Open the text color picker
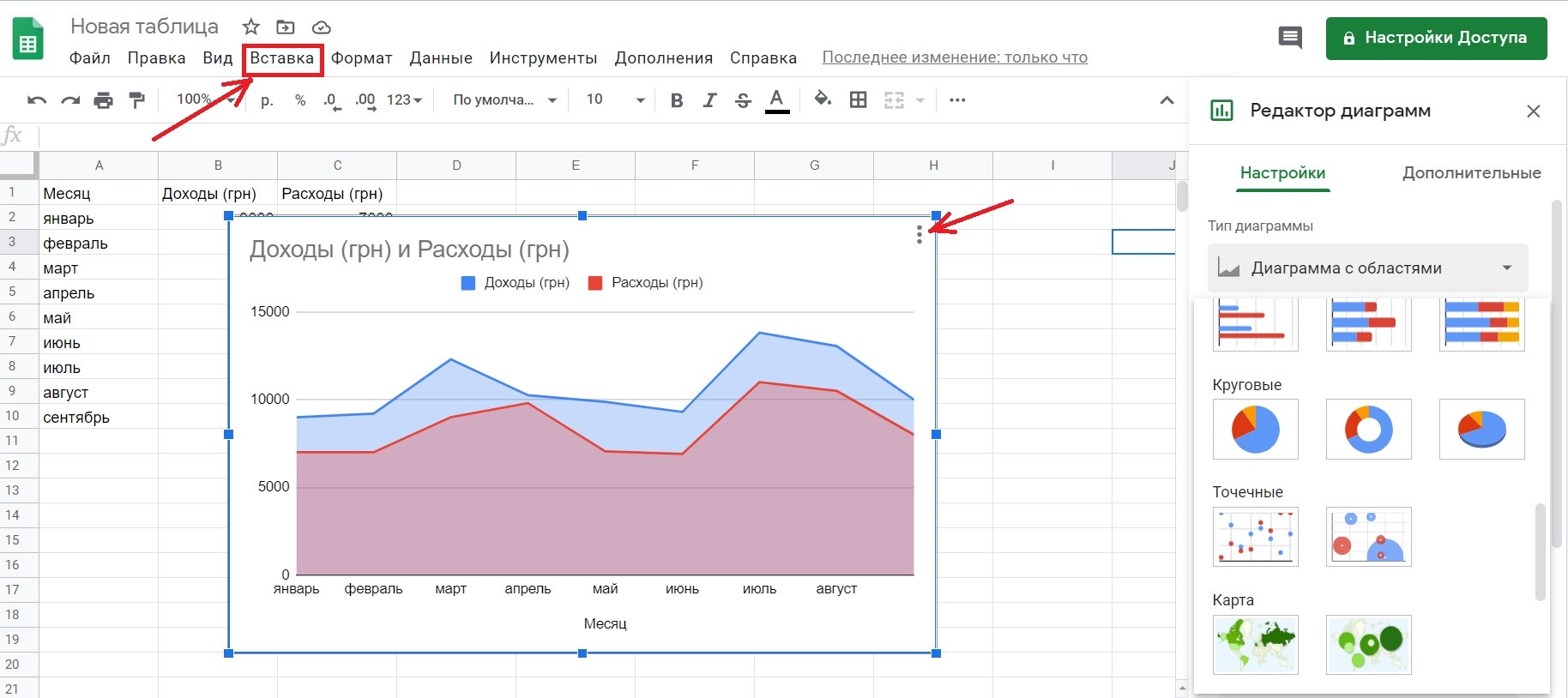The height and width of the screenshot is (698, 1568). (777, 100)
